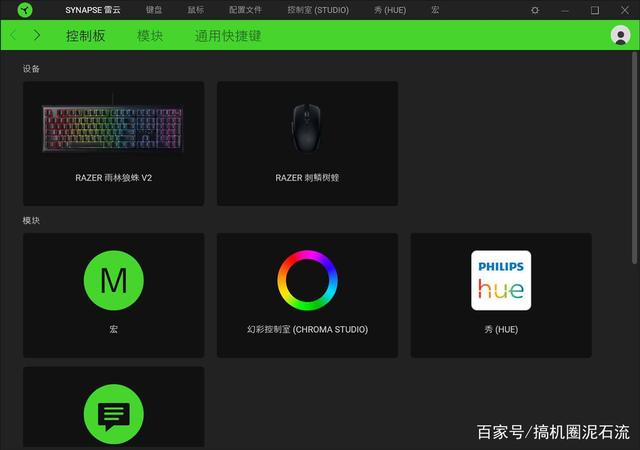Click the RAZER 刺鳞树蝰 label
This screenshot has width=640, height=450.
tap(307, 178)
